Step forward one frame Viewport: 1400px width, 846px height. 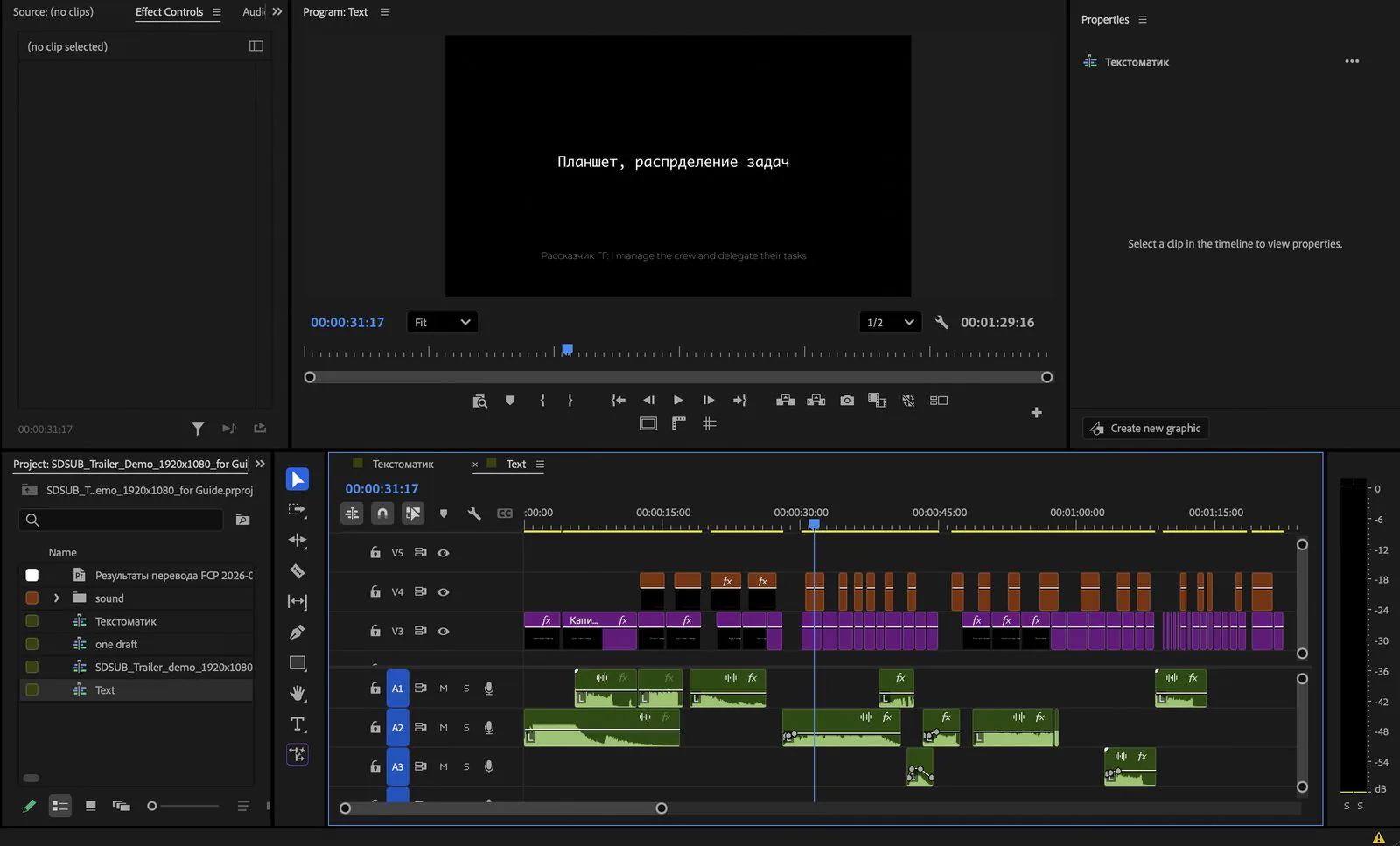[709, 400]
